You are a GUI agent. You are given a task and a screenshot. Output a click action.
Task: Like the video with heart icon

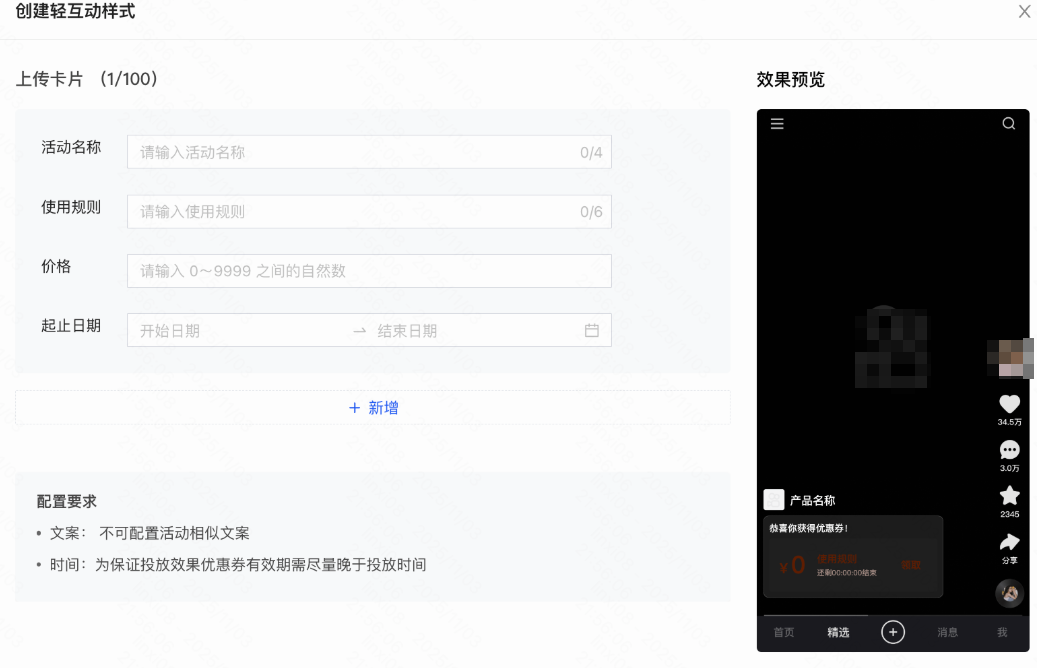coord(1009,403)
